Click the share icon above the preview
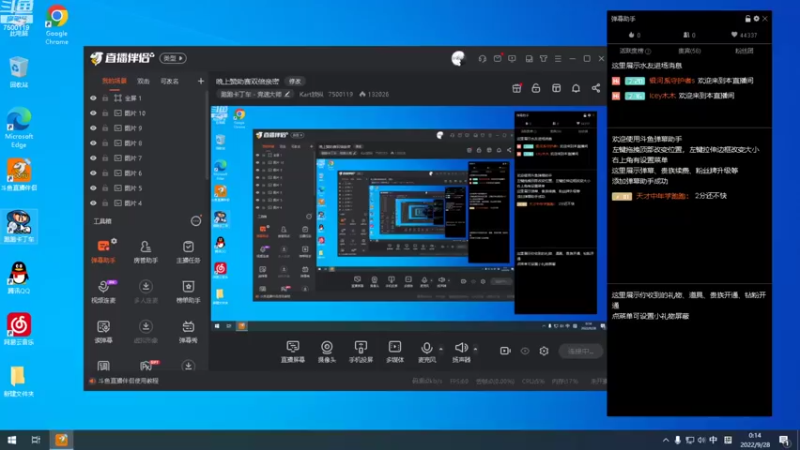Viewport: 800px width, 450px height. pyautogui.click(x=595, y=88)
